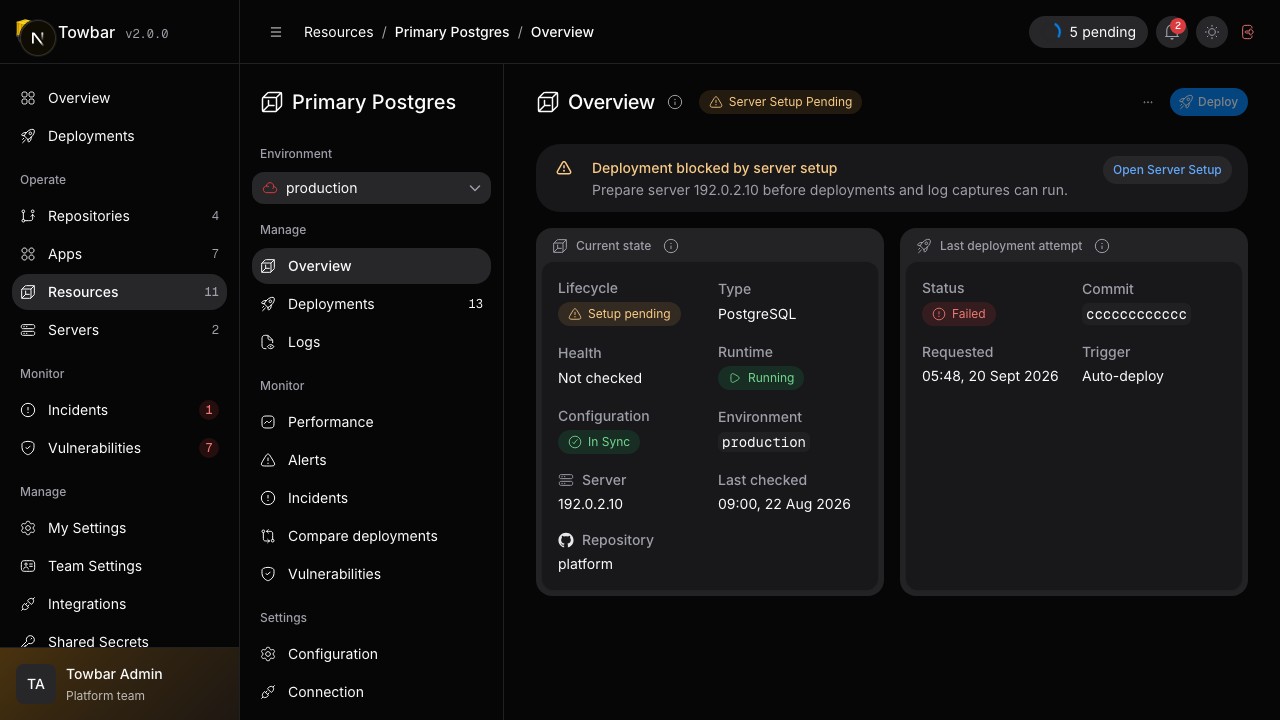Click the info icon next to Overview heading

tap(675, 102)
